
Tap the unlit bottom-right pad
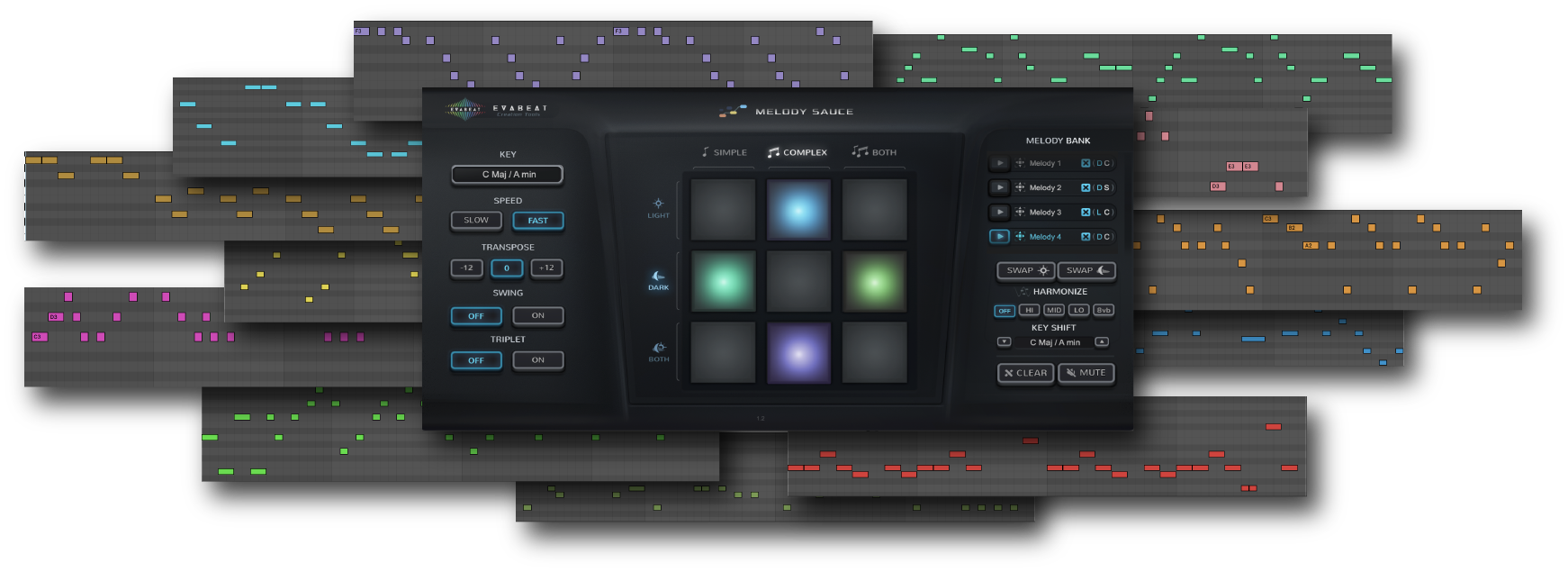[874, 353]
